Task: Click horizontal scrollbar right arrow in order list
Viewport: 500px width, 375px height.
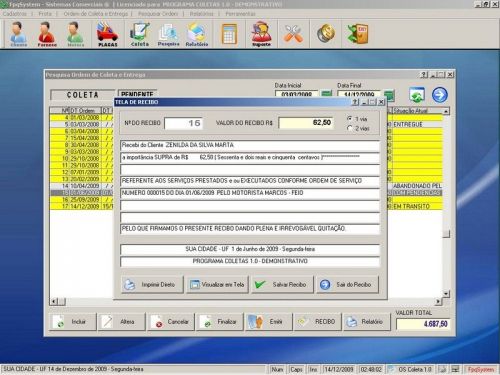Action: coord(439,302)
